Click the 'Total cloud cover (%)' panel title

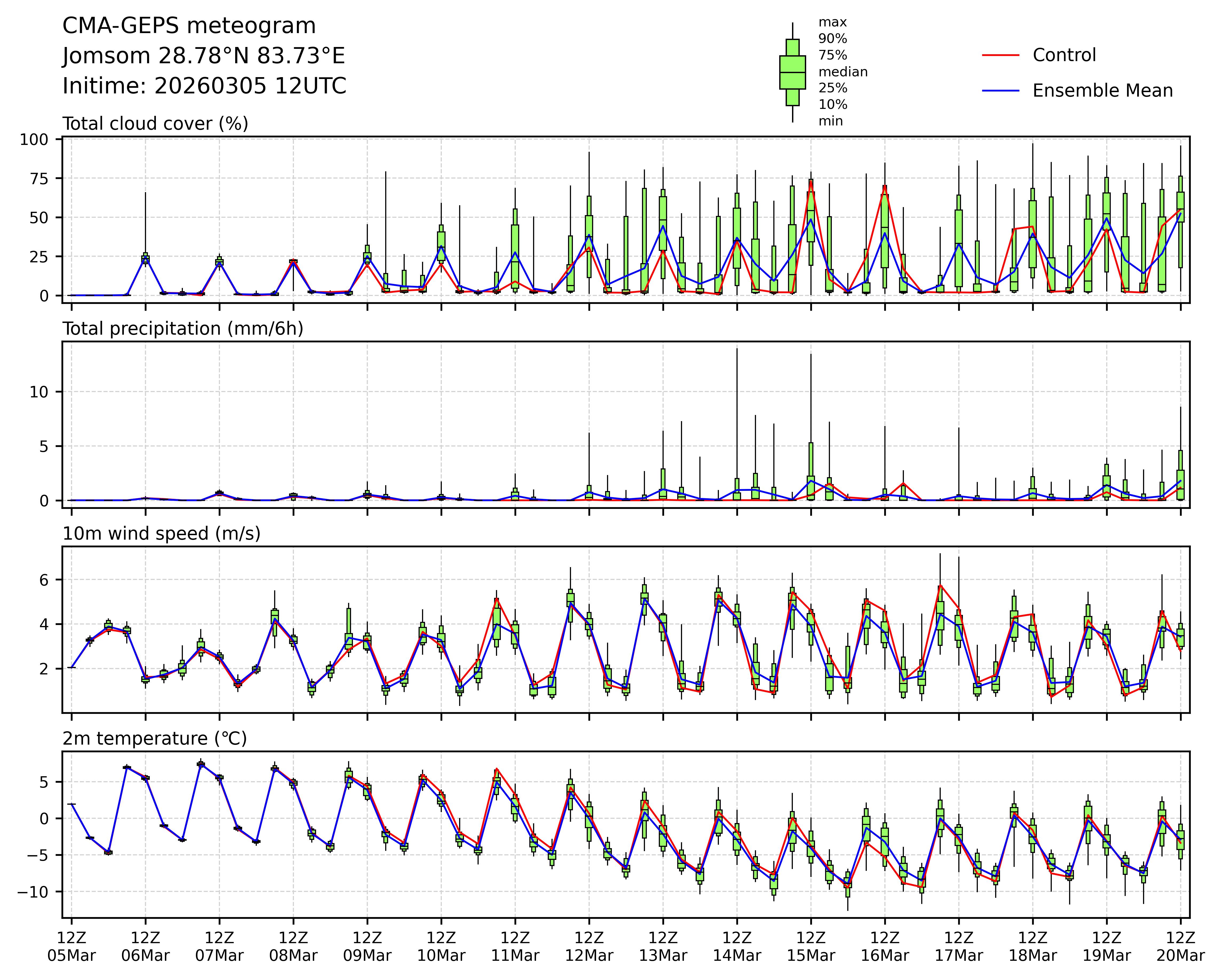pyautogui.click(x=155, y=123)
